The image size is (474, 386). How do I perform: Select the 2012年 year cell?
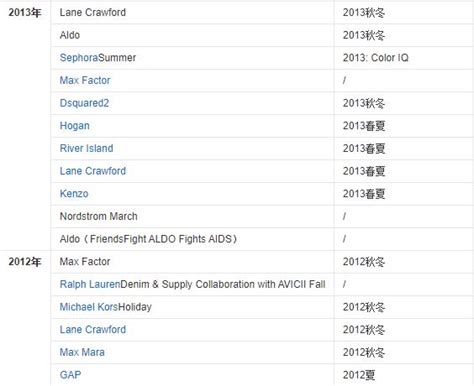point(25,262)
